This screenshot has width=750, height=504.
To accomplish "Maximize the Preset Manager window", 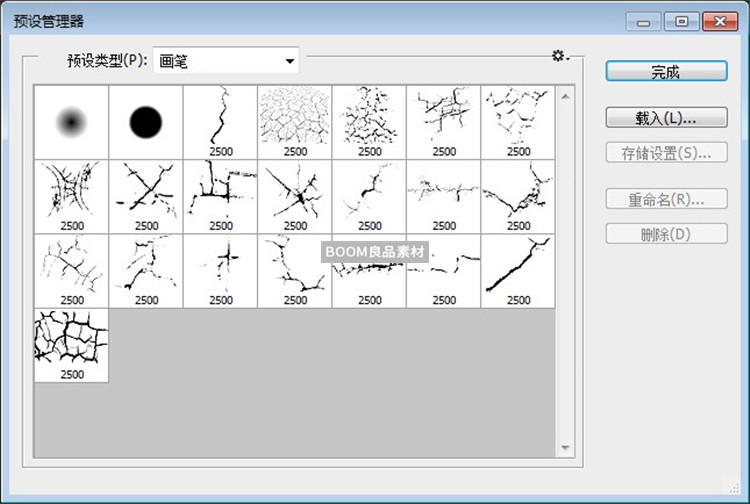I will 682,20.
